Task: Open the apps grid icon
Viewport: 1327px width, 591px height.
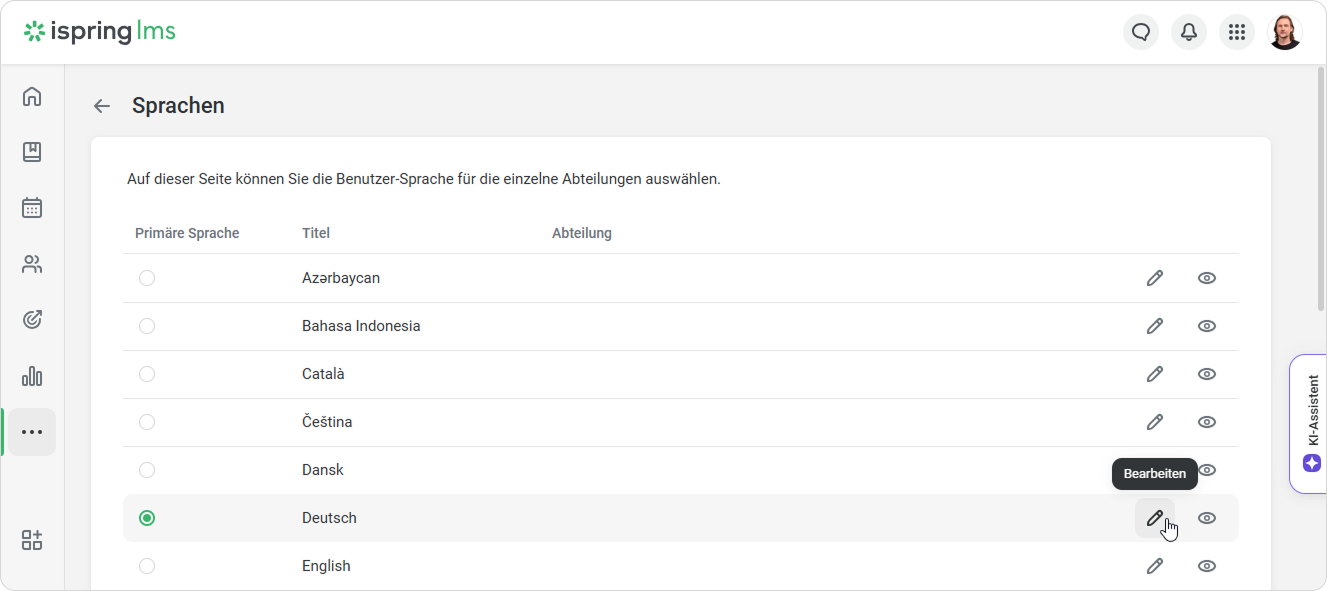Action: pos(1237,32)
